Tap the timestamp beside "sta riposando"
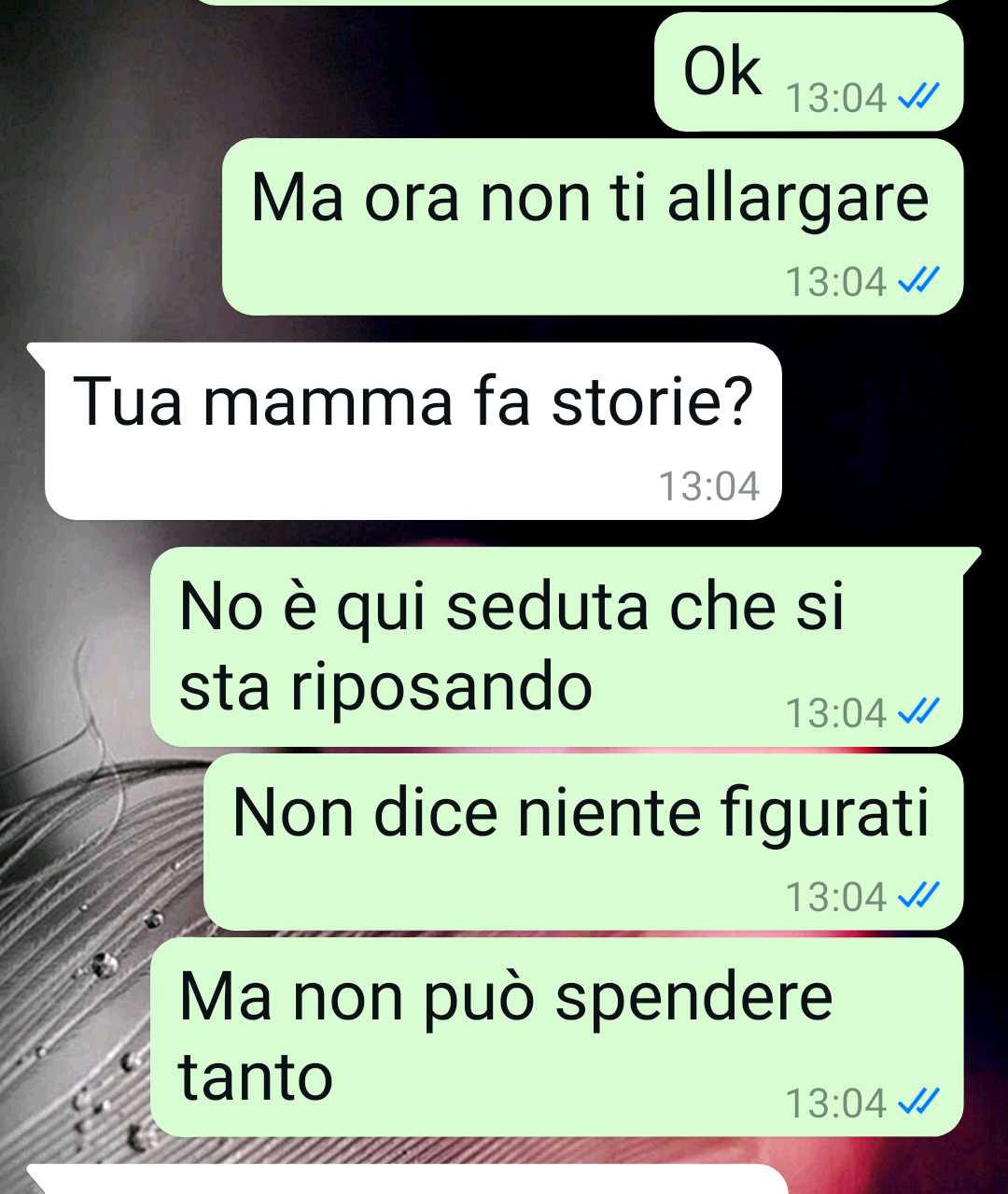The image size is (1008, 1194). [x=836, y=713]
